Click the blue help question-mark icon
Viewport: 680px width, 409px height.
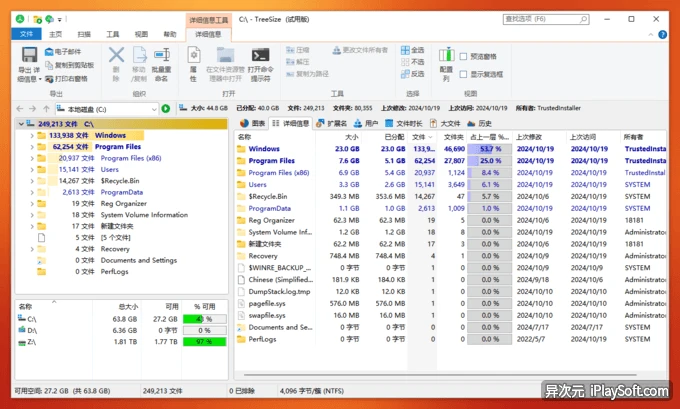coord(663,35)
